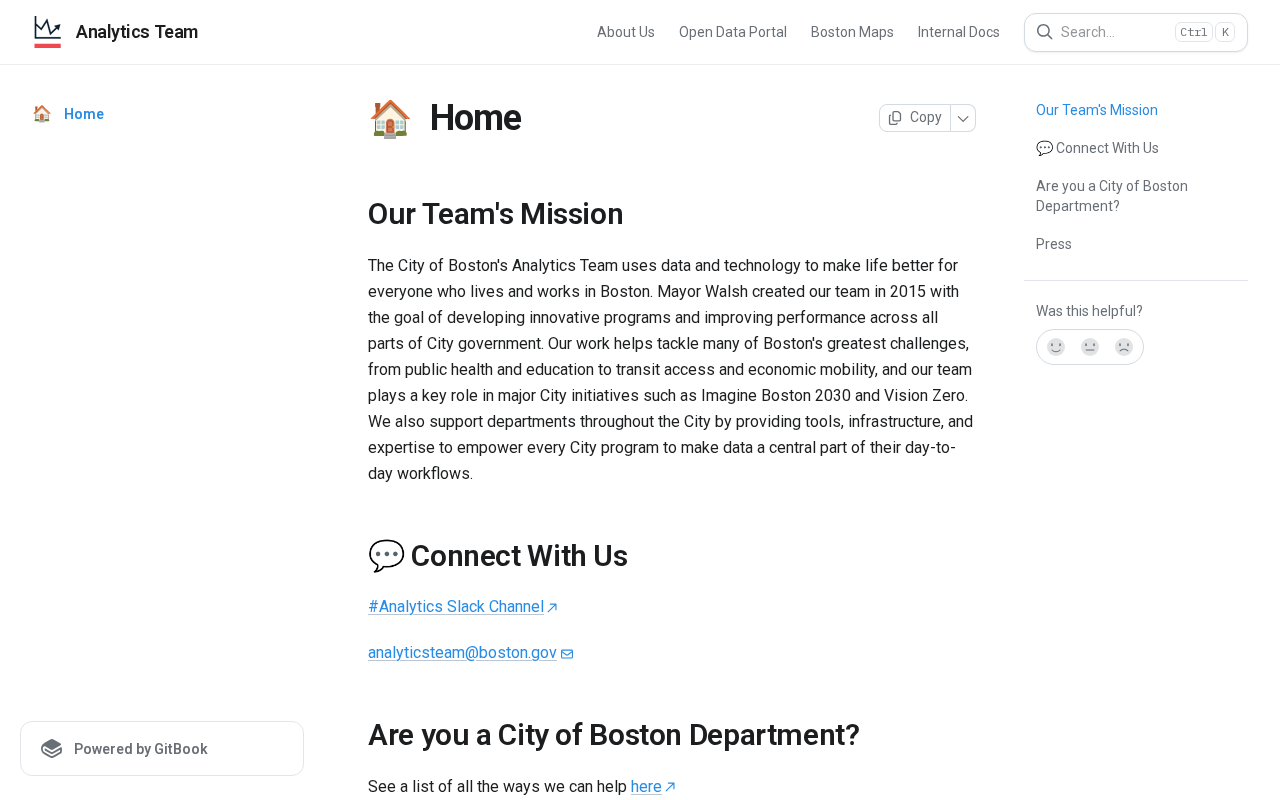Image resolution: width=1280 pixels, height=800 pixels.
Task: Open the Boston Maps nav link
Action: (852, 32)
